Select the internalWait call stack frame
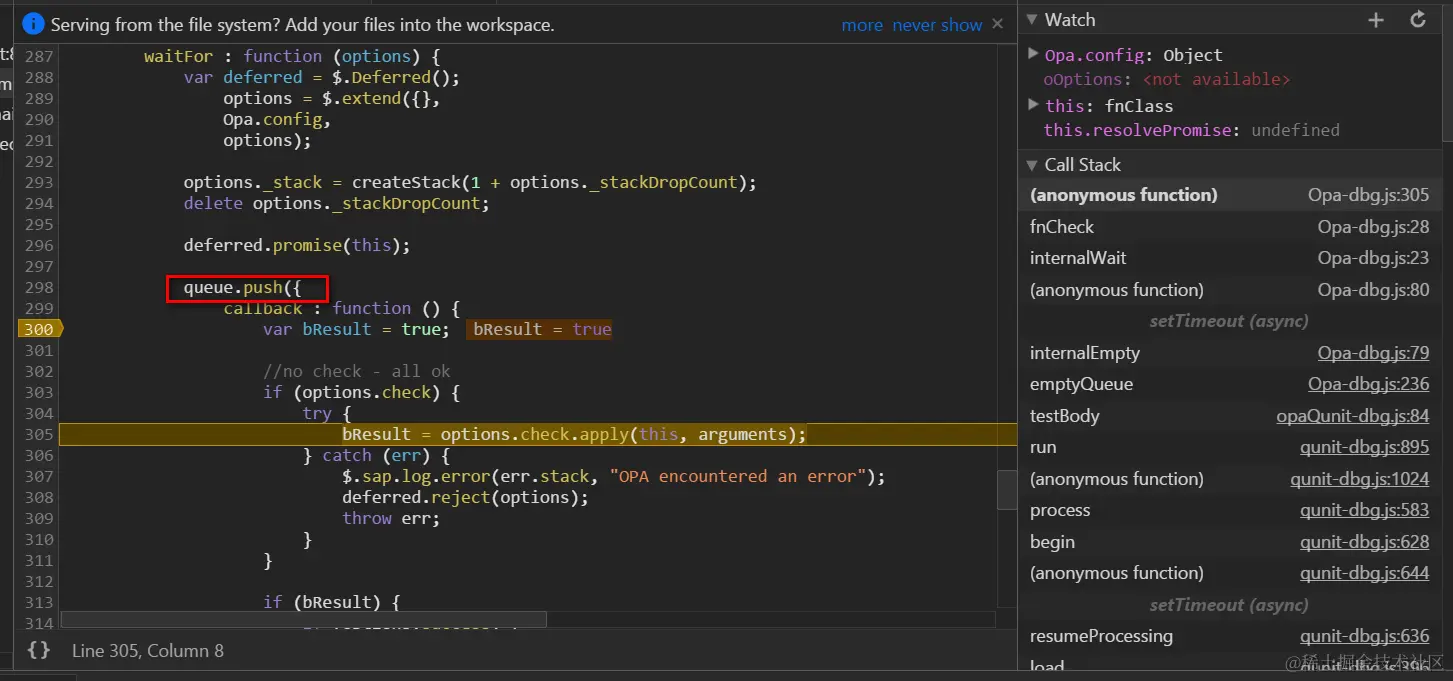The width and height of the screenshot is (1453, 681). pos(1230,258)
